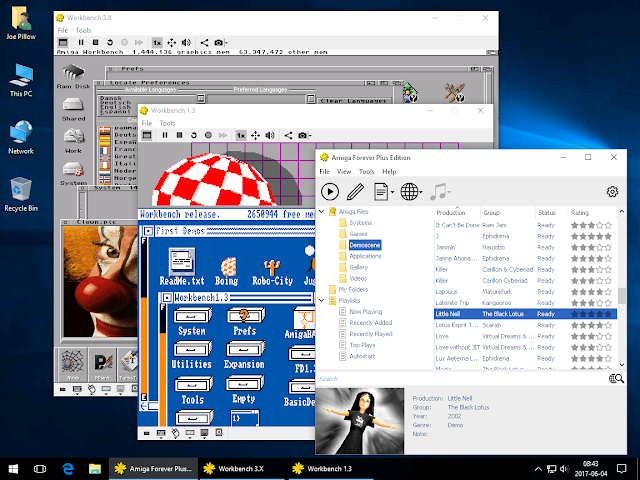
Task: Set star rating for Lapsuus row
Action: pos(591,291)
